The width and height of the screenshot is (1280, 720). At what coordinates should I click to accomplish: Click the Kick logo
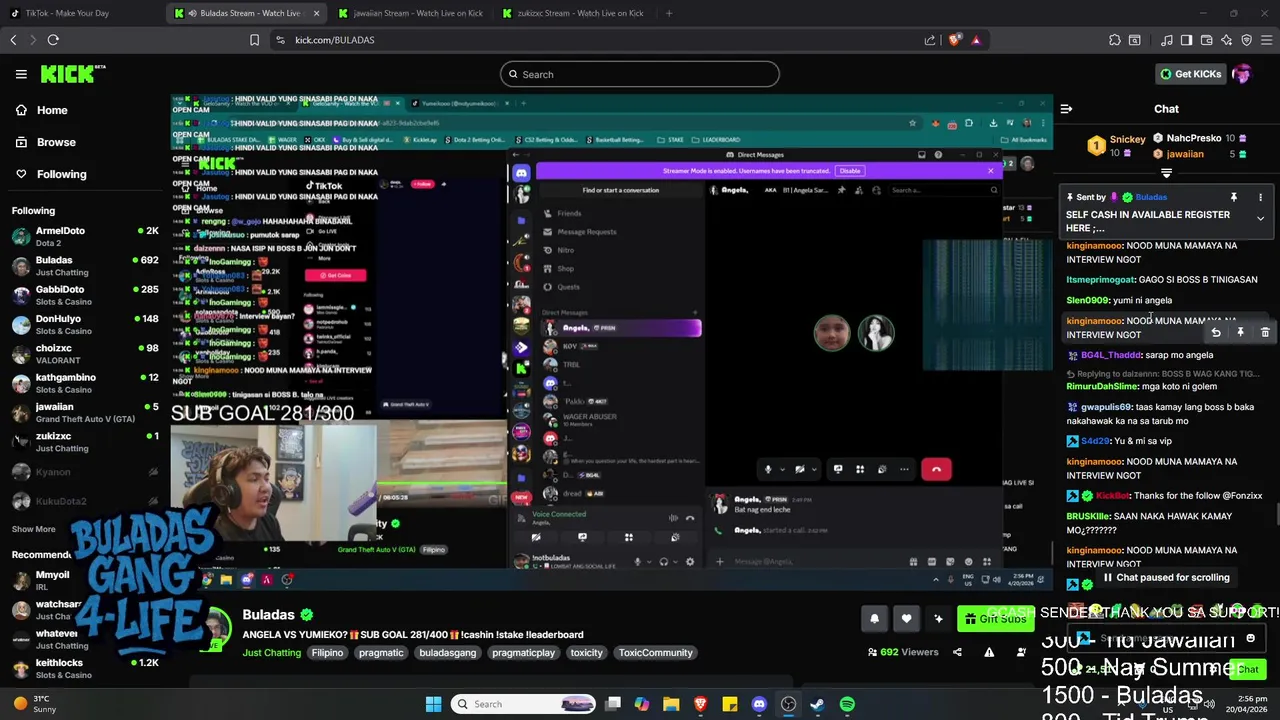point(72,74)
